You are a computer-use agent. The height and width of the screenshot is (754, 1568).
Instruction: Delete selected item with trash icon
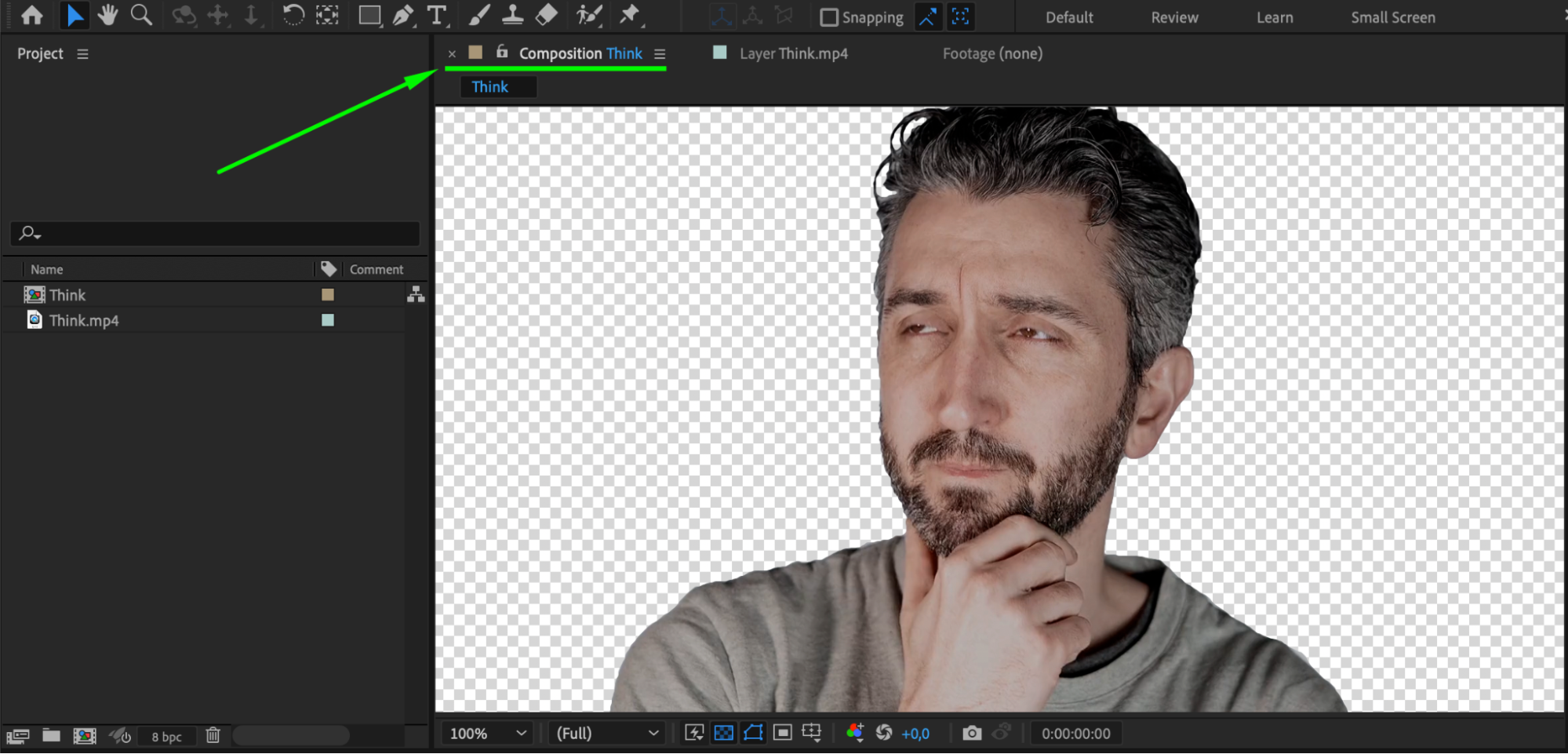tap(213, 735)
